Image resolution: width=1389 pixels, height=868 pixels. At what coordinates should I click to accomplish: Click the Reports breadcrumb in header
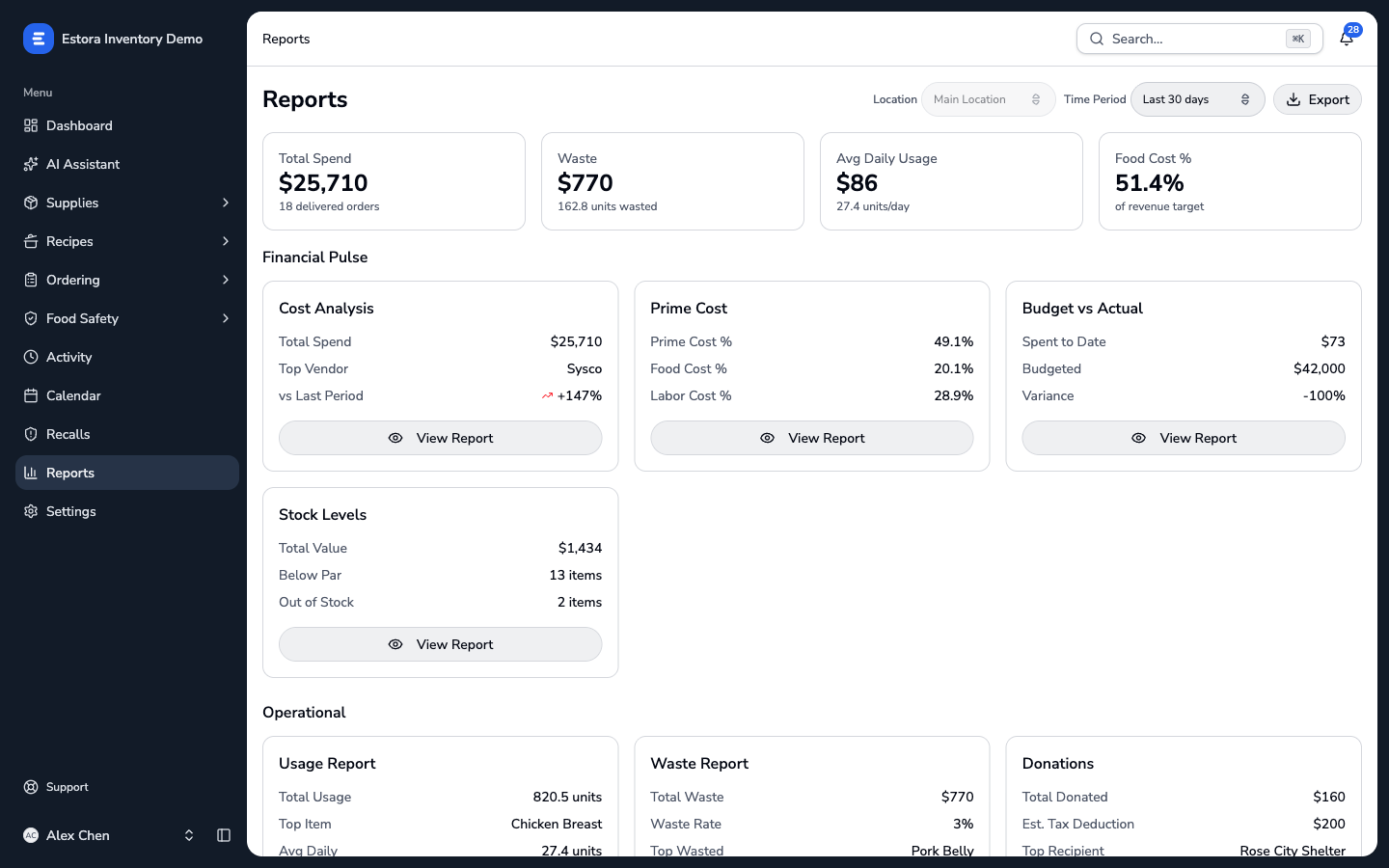[286, 39]
